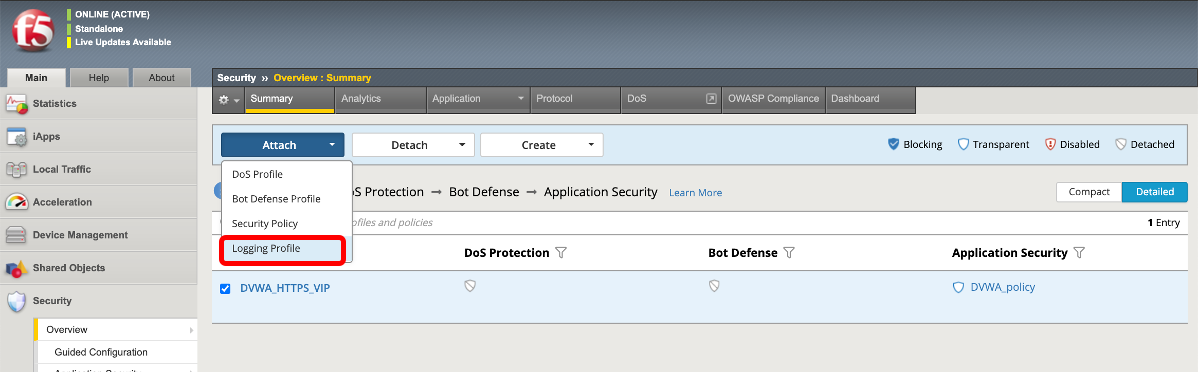Click the Transparent legend shield icon
1198x372 pixels.
(963, 144)
